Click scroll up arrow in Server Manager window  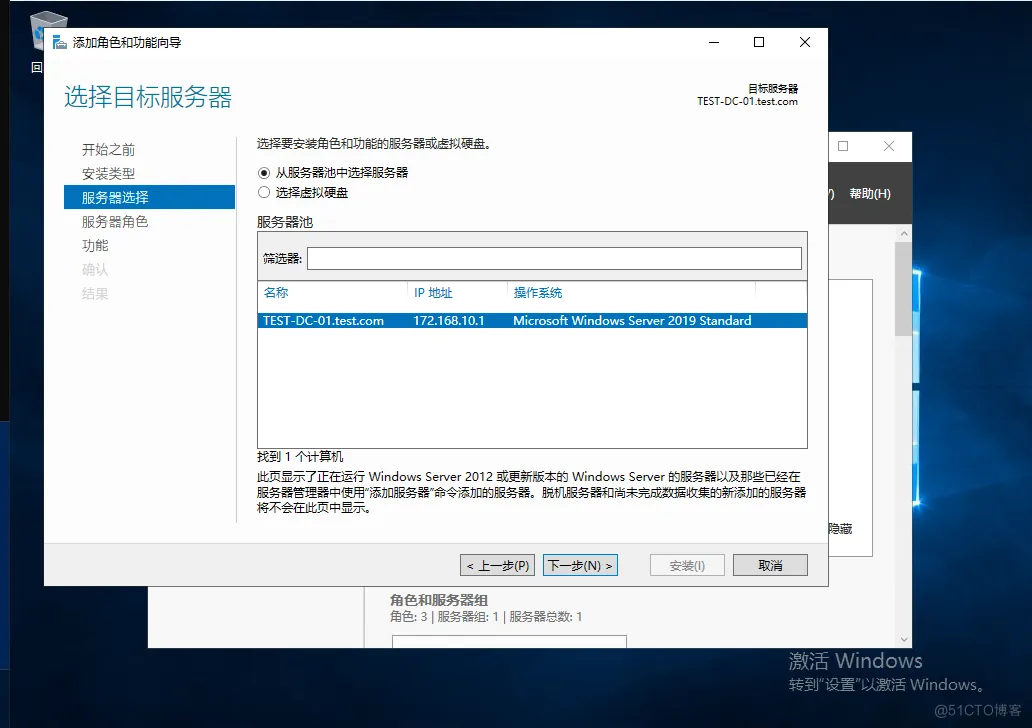(904, 234)
